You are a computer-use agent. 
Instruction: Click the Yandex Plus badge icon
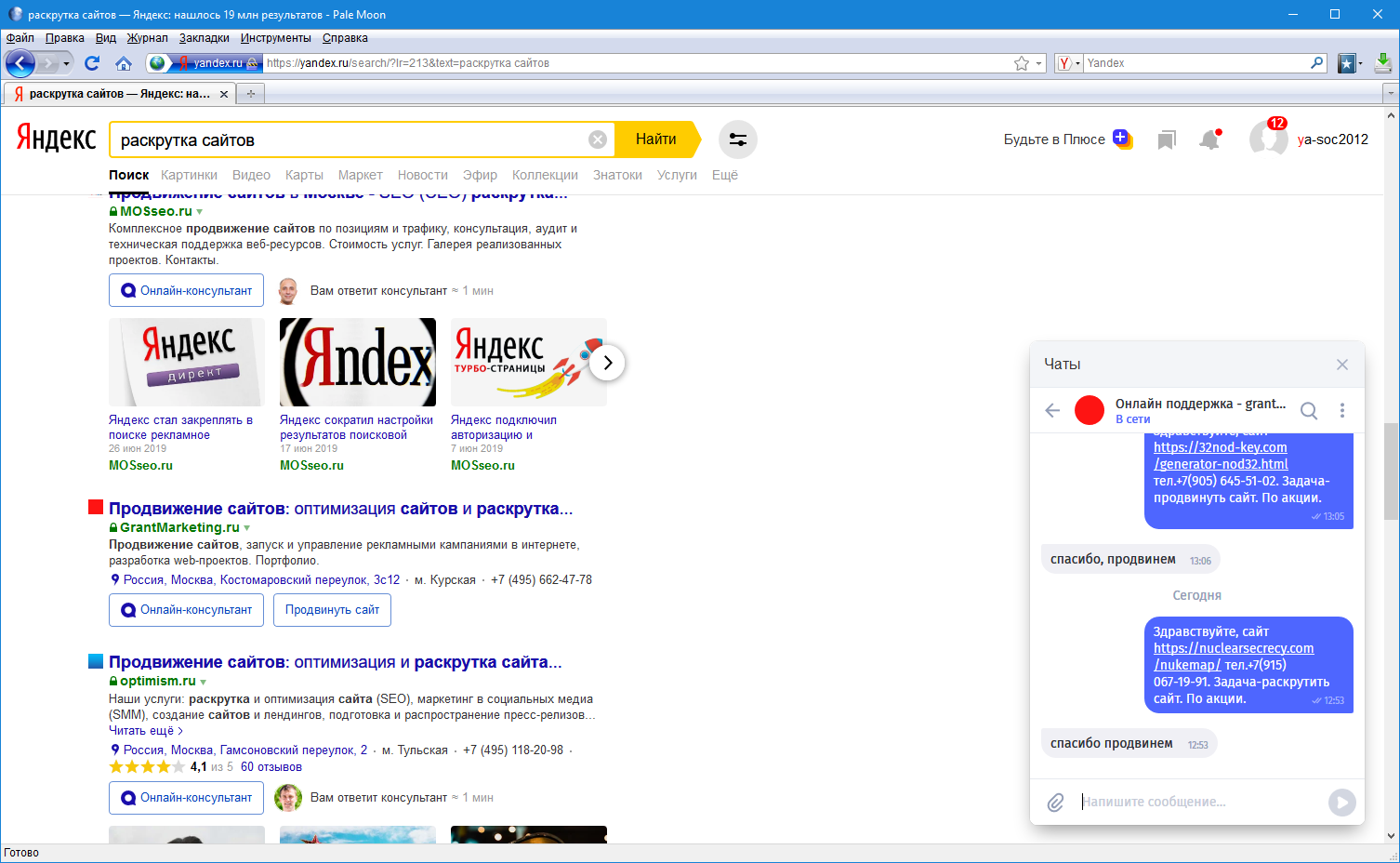1122,139
